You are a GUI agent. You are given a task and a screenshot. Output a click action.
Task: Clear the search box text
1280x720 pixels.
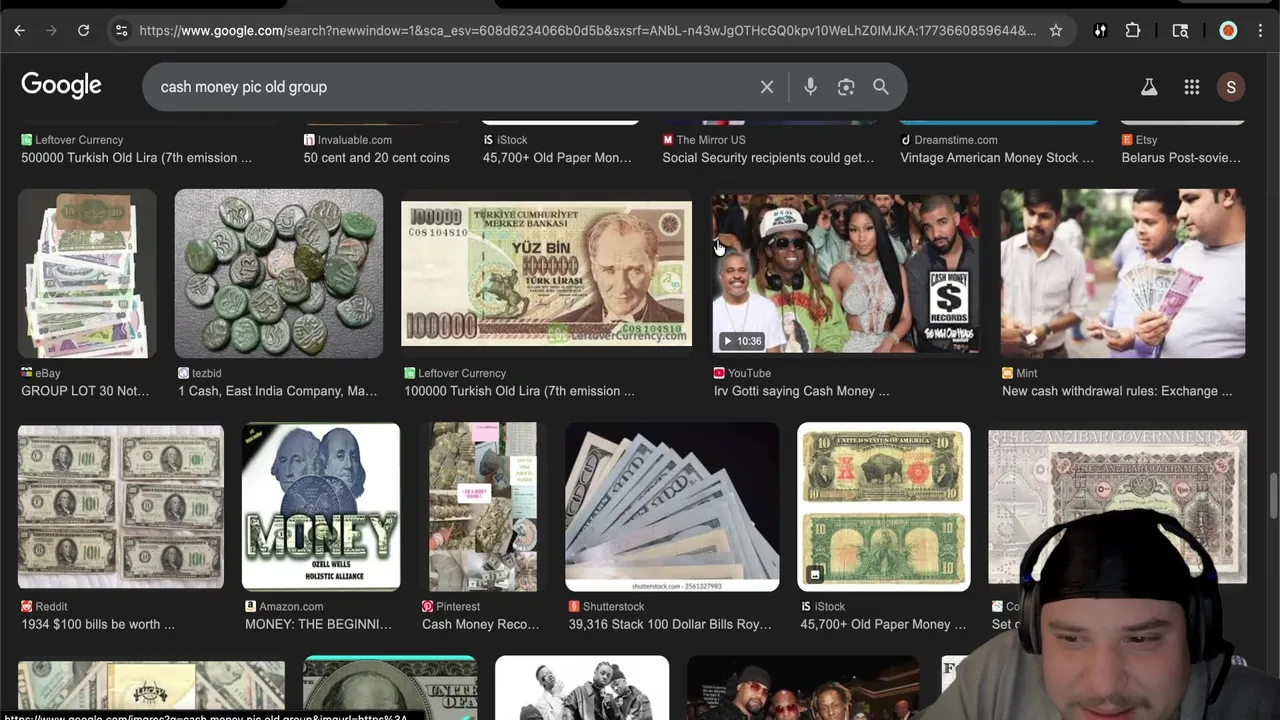767,87
